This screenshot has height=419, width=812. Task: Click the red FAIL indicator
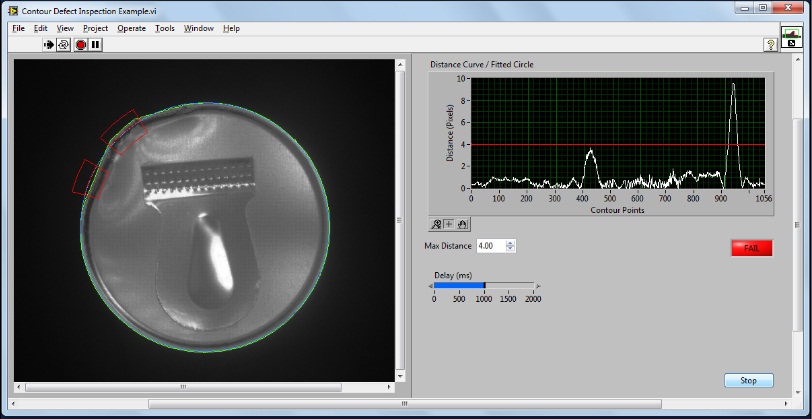751,247
